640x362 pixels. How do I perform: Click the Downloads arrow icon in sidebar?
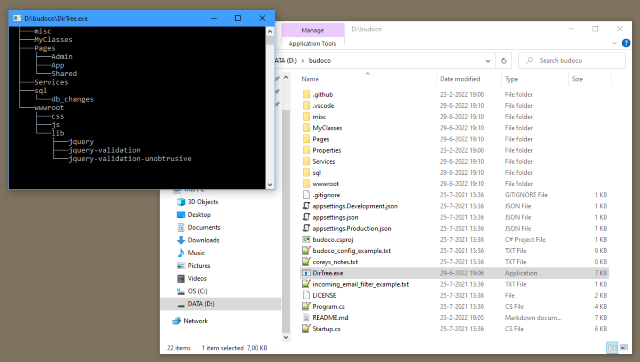(x=181, y=240)
